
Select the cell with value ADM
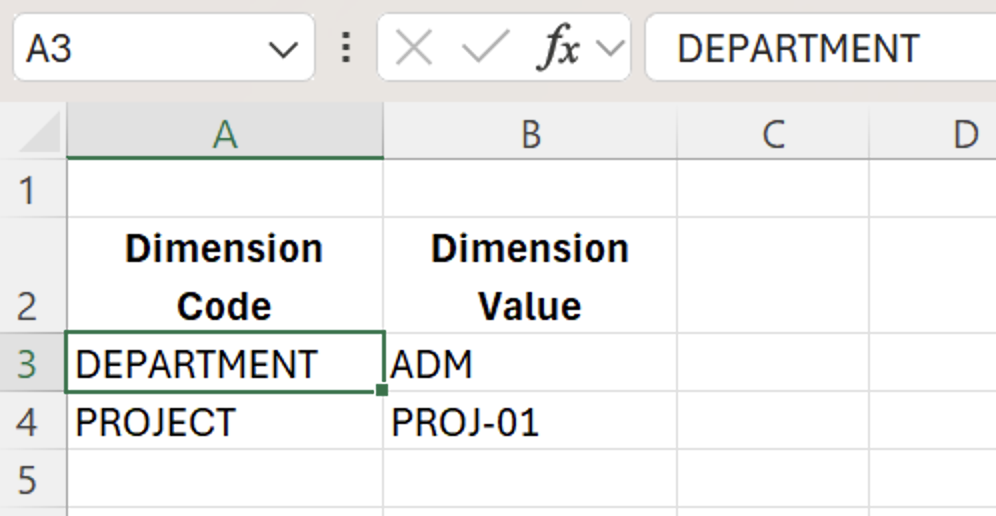coord(530,364)
